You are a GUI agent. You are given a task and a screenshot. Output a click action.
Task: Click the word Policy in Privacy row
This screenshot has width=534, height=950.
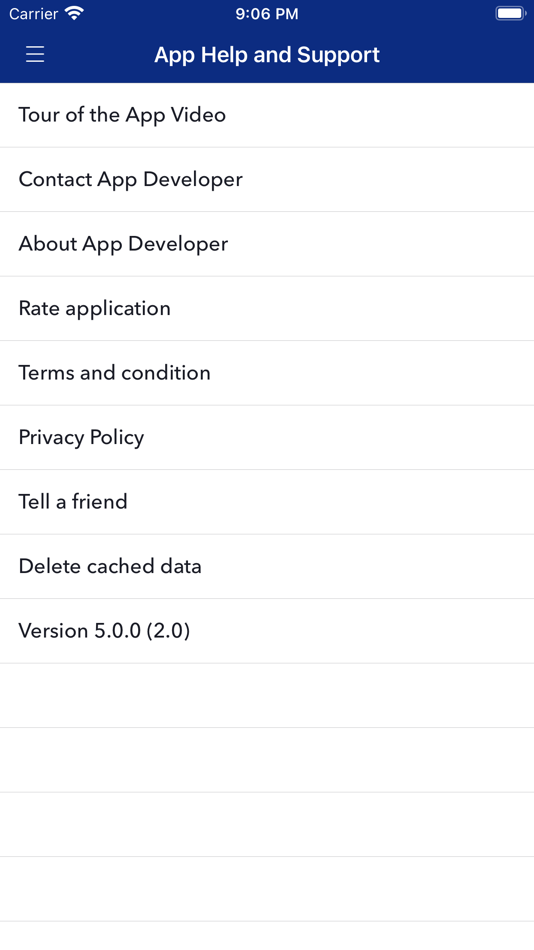(x=116, y=437)
